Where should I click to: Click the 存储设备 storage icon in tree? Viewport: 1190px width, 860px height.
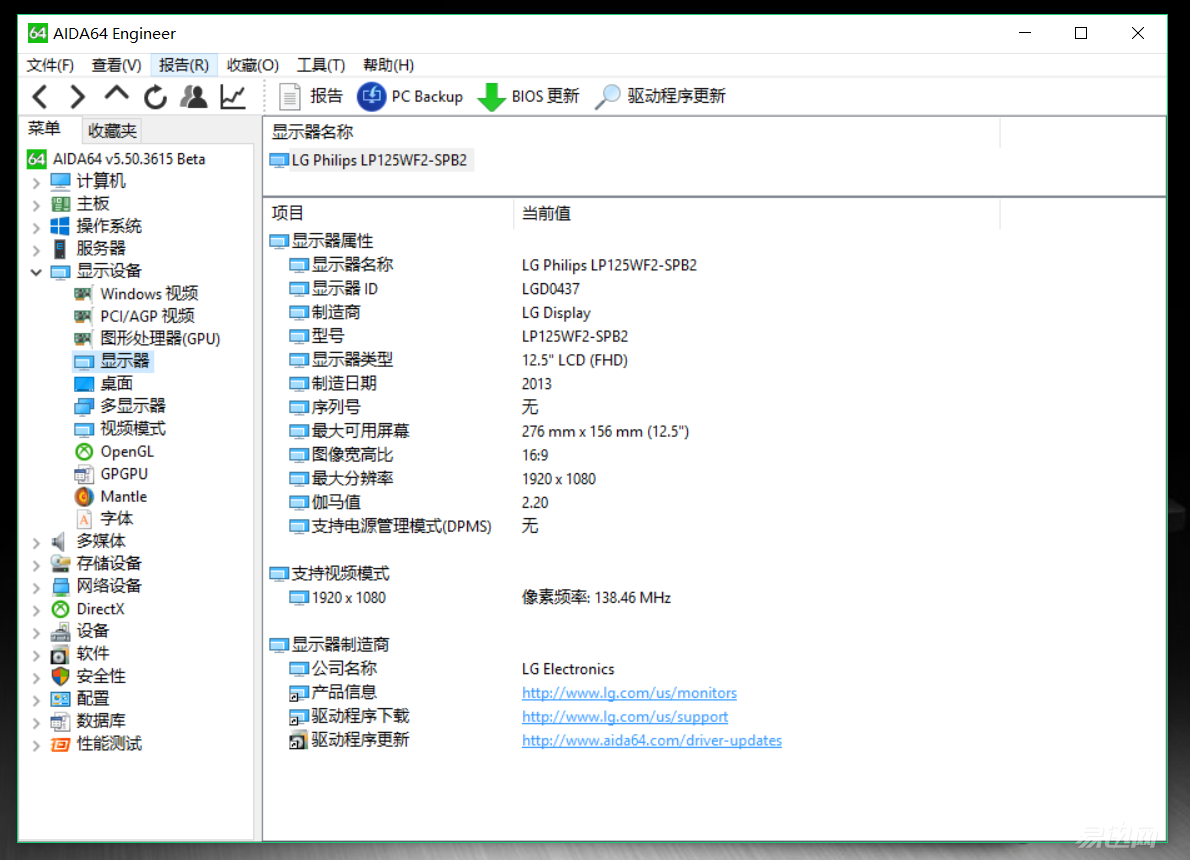60,564
